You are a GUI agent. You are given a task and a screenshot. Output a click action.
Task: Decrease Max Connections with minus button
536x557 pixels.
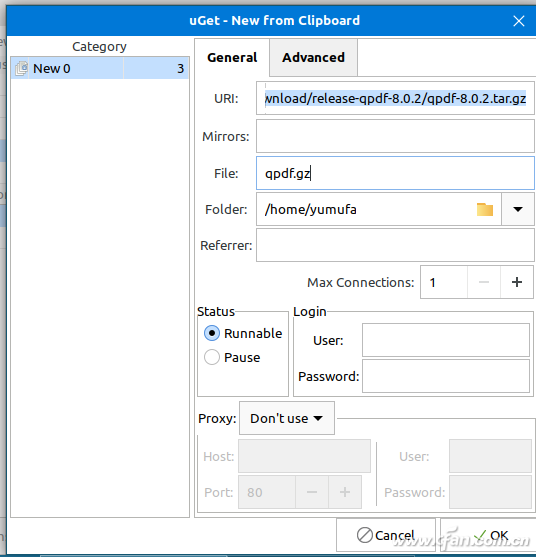pos(484,282)
